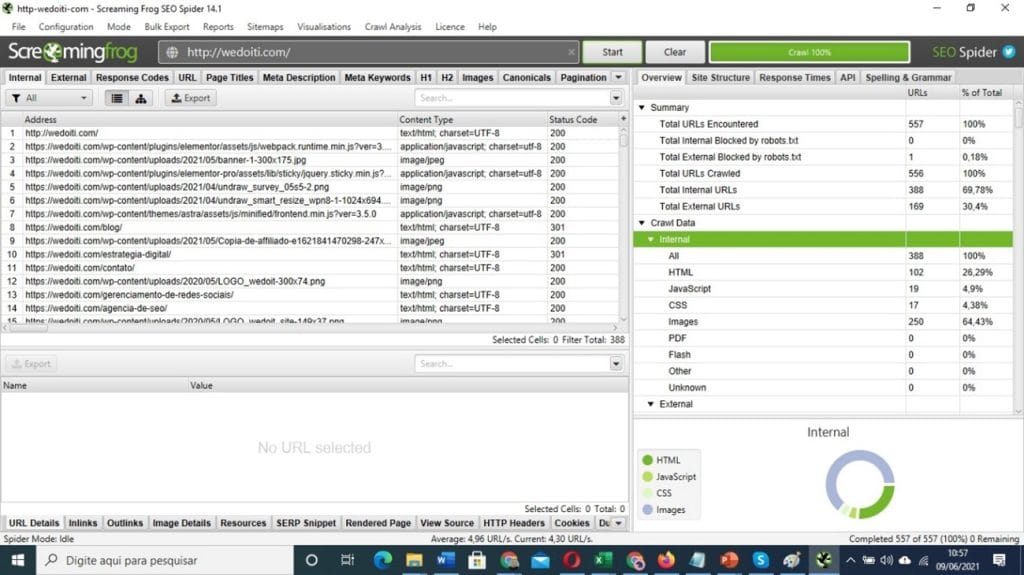Image resolution: width=1024 pixels, height=575 pixels.
Task: Click HTML green legend swatch
Action: click(x=647, y=460)
